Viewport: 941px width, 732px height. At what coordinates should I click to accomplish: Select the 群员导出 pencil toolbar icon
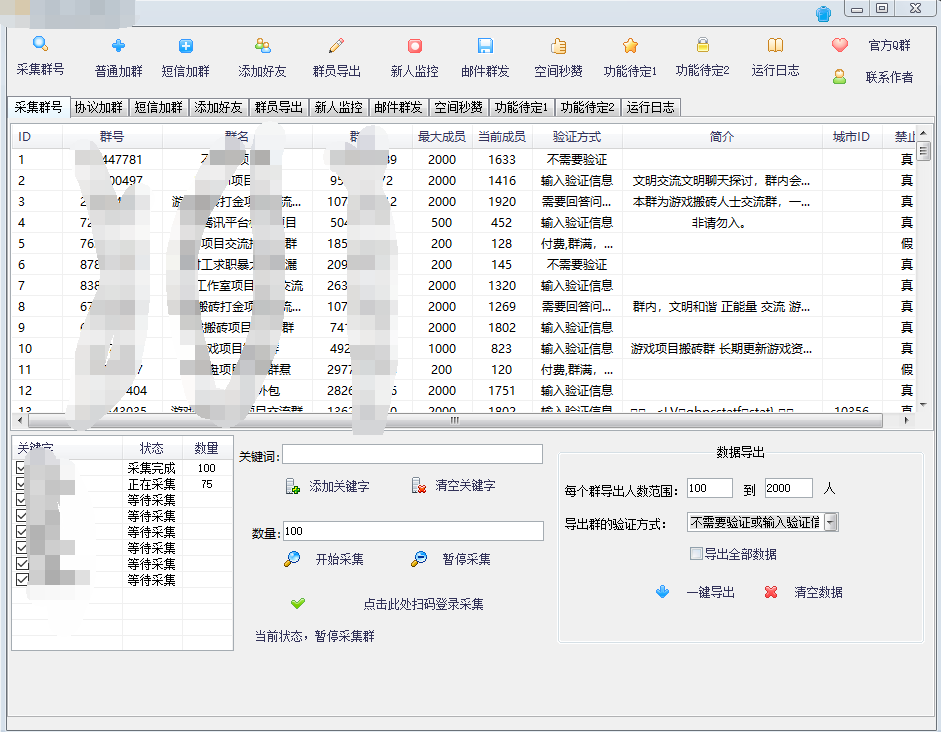coord(336,46)
